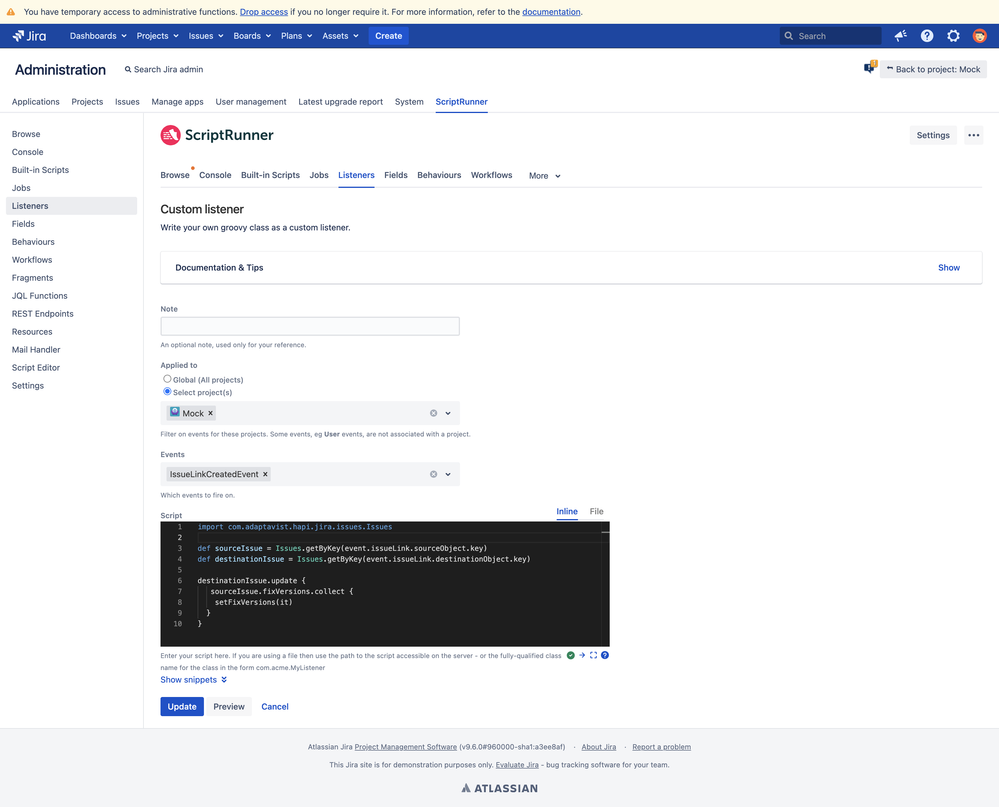Open the Issues dropdown in top nav
The height and width of the screenshot is (807, 999).
[206, 36]
